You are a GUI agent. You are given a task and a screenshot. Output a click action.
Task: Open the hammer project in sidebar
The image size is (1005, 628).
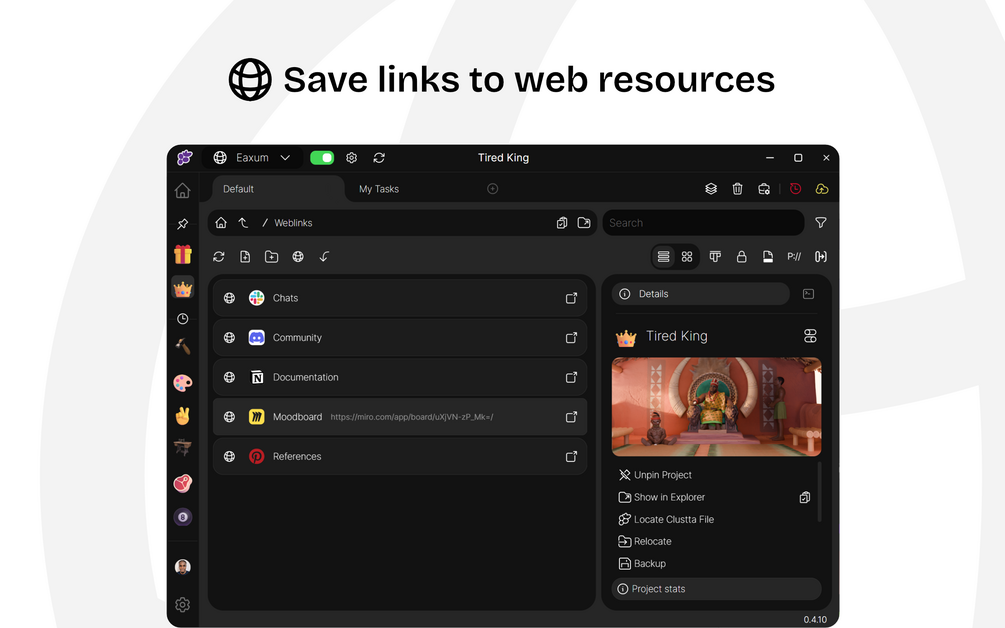tap(183, 346)
